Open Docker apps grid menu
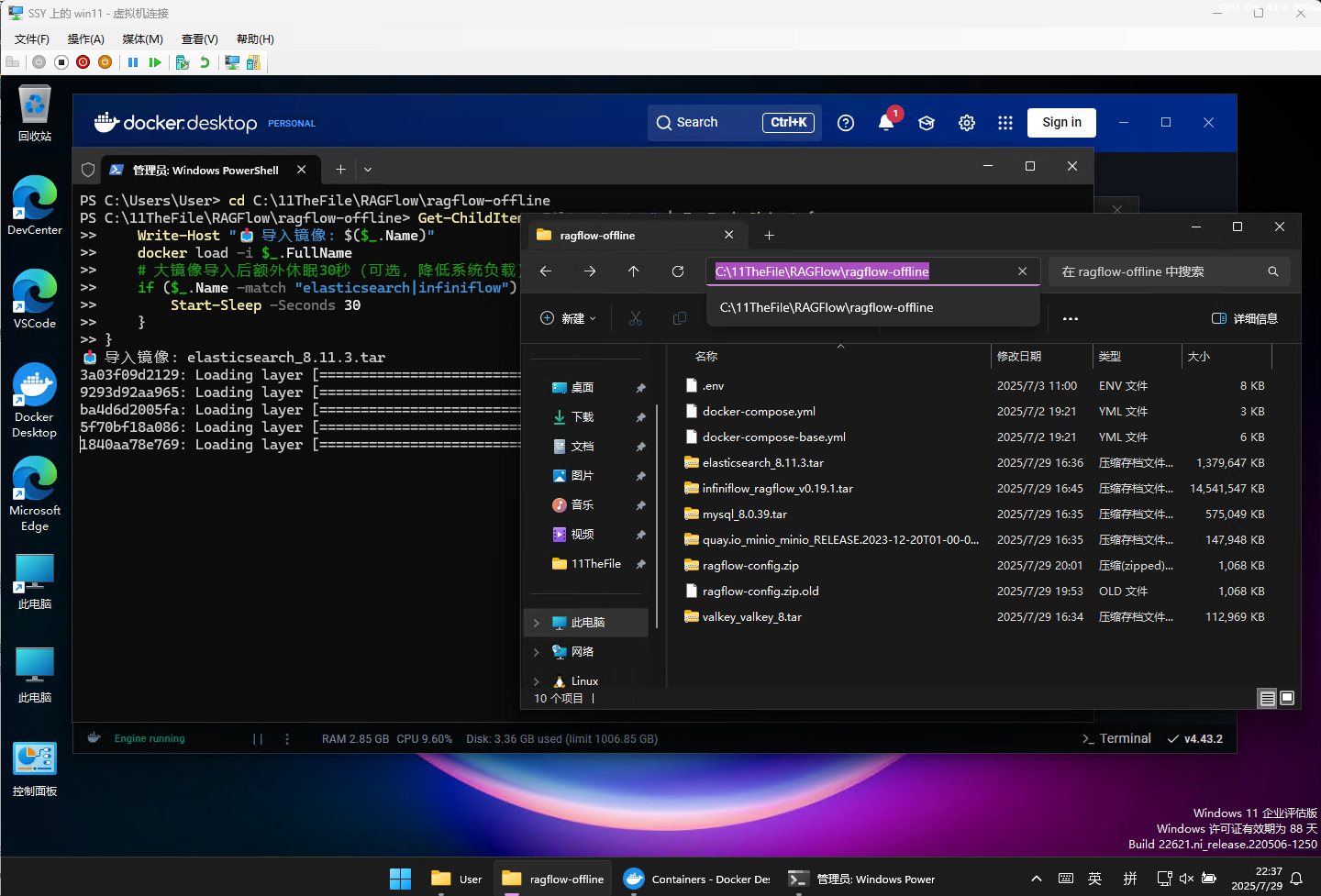The width and height of the screenshot is (1321, 896). (1005, 123)
